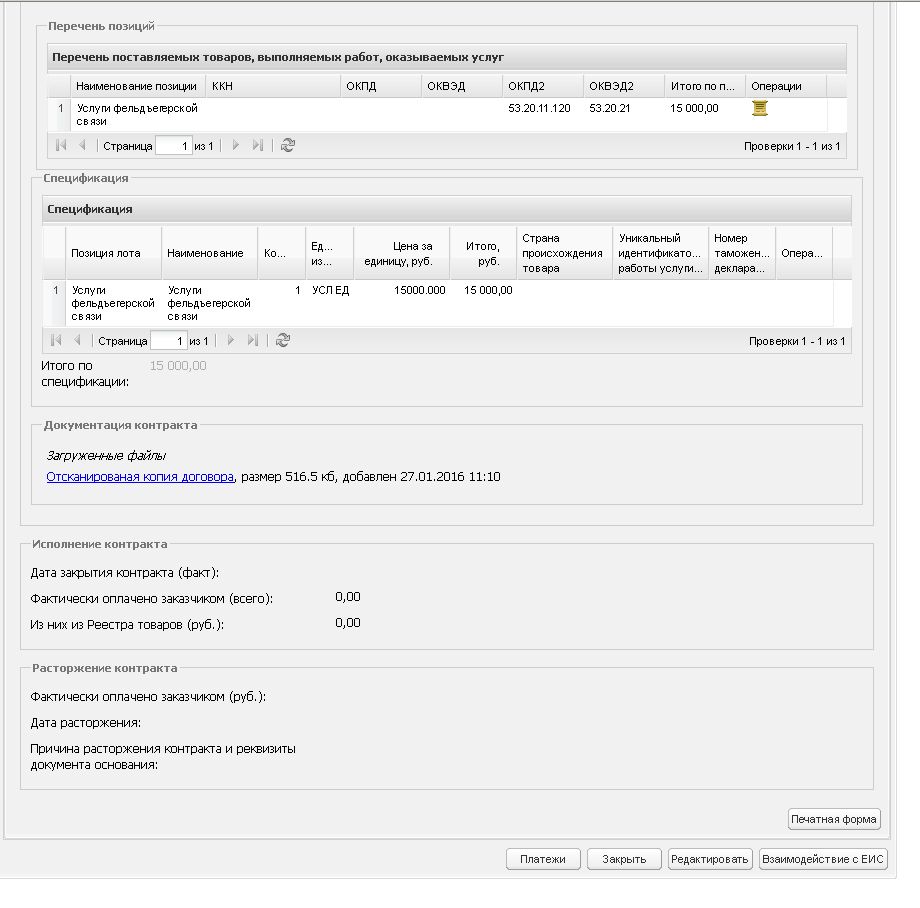Go to previous page in Перечень позиций pager
The image size is (920, 908).
click(82, 145)
